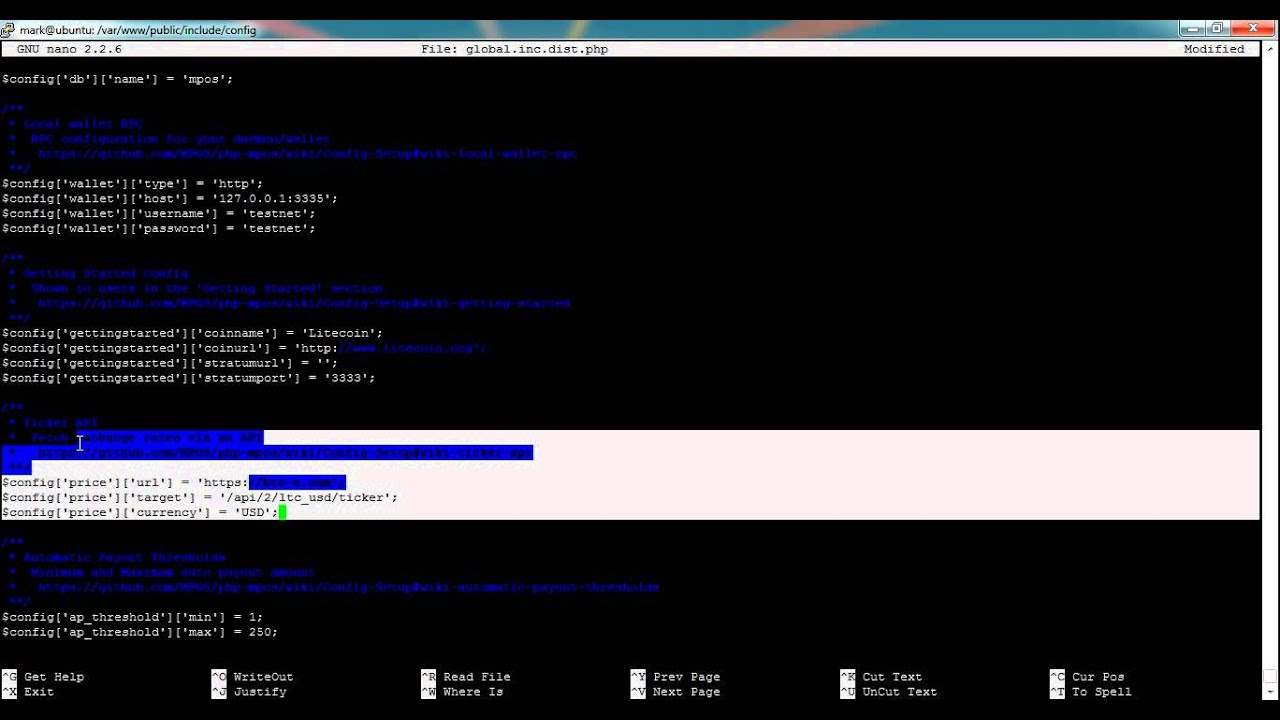Maximize the PuTTY terminal window

click(1218, 29)
